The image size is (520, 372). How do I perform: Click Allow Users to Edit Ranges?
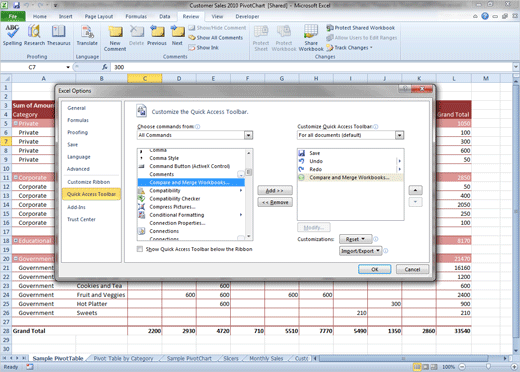tap(362, 38)
